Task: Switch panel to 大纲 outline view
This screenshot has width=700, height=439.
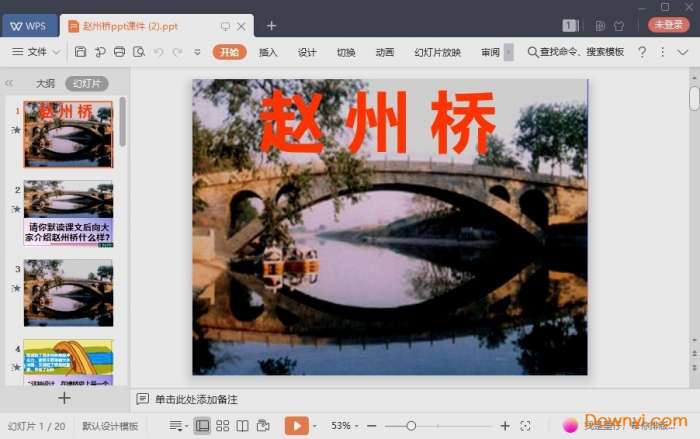Action: (45, 84)
